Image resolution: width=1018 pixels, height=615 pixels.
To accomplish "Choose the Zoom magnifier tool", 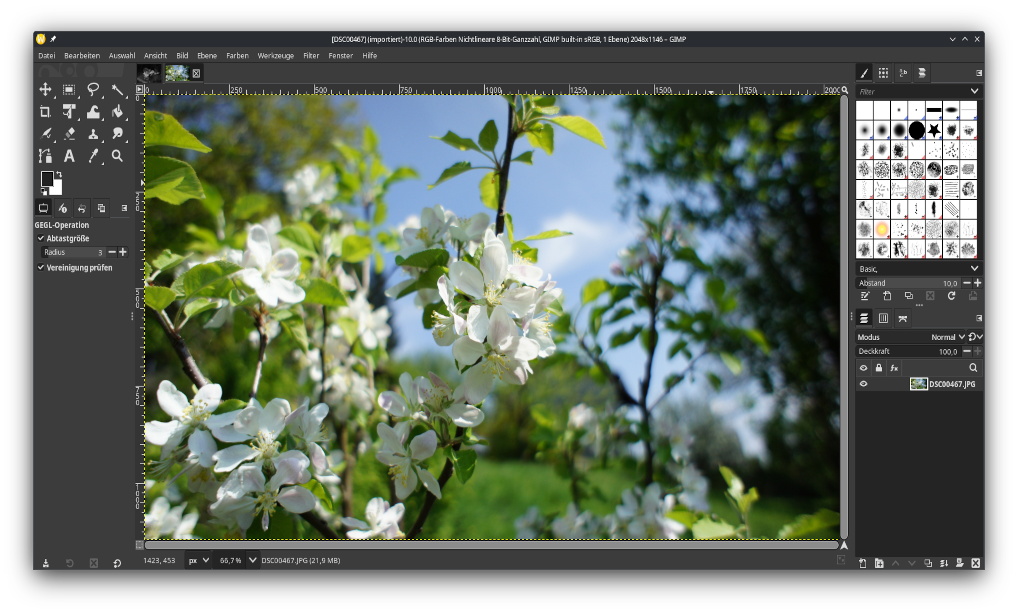I will tap(117, 156).
